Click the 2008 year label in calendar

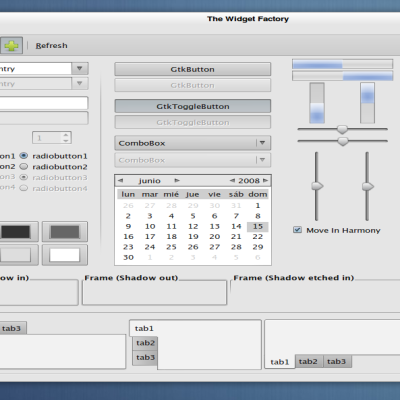[x=249, y=181]
